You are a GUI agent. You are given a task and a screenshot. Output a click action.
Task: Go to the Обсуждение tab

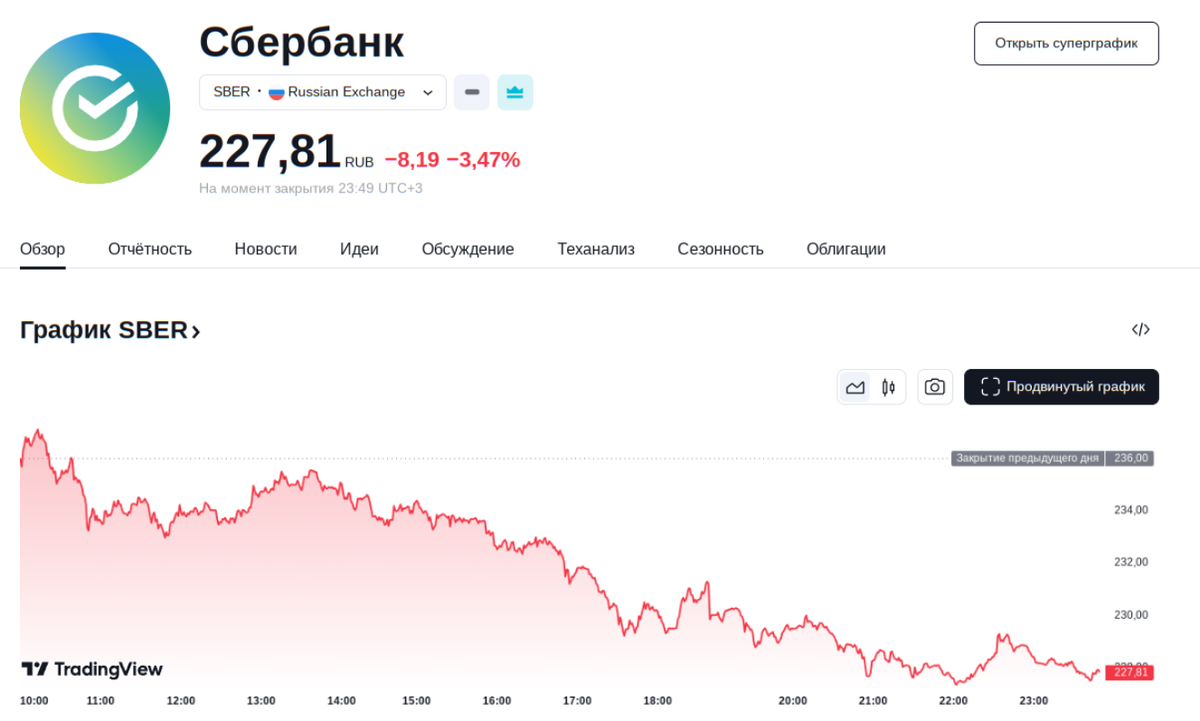click(x=468, y=249)
